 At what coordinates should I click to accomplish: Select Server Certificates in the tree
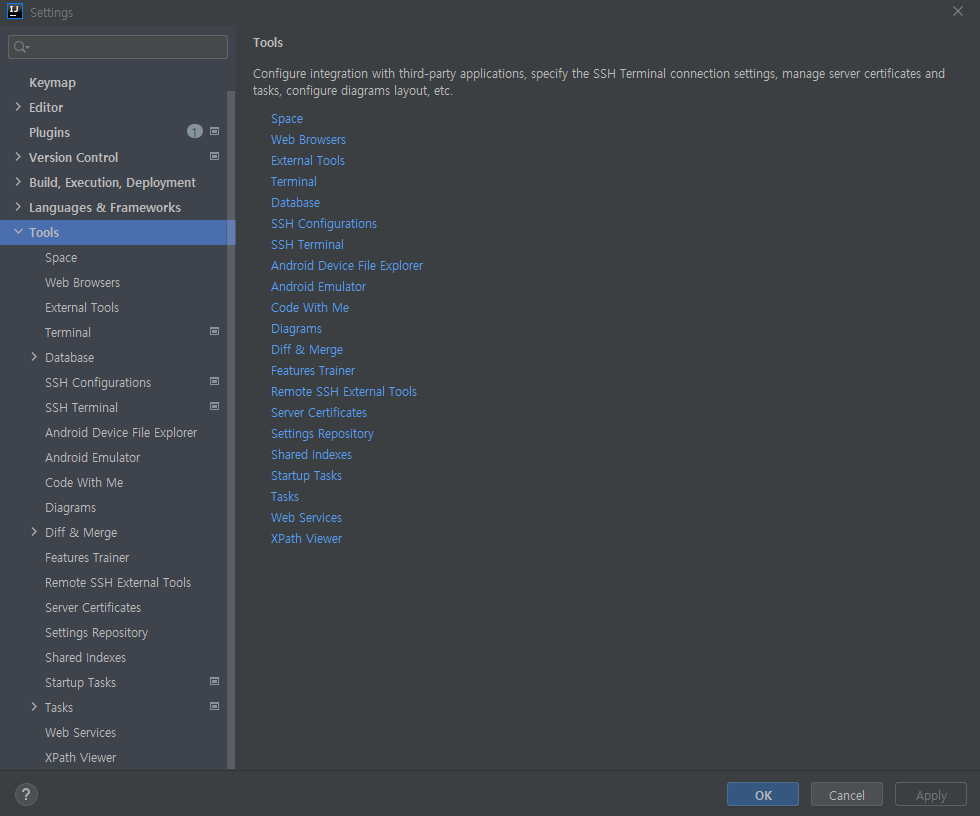(x=93, y=607)
